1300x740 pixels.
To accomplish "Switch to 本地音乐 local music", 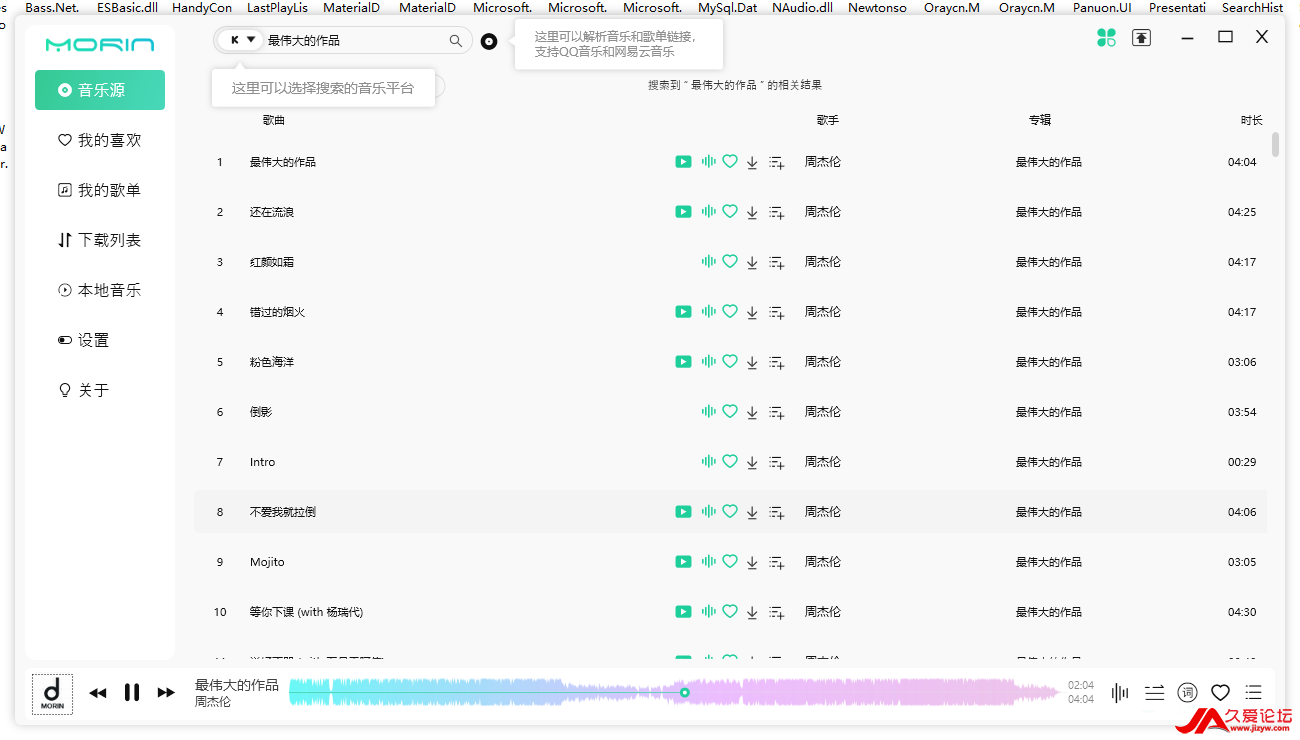I will pos(100,290).
